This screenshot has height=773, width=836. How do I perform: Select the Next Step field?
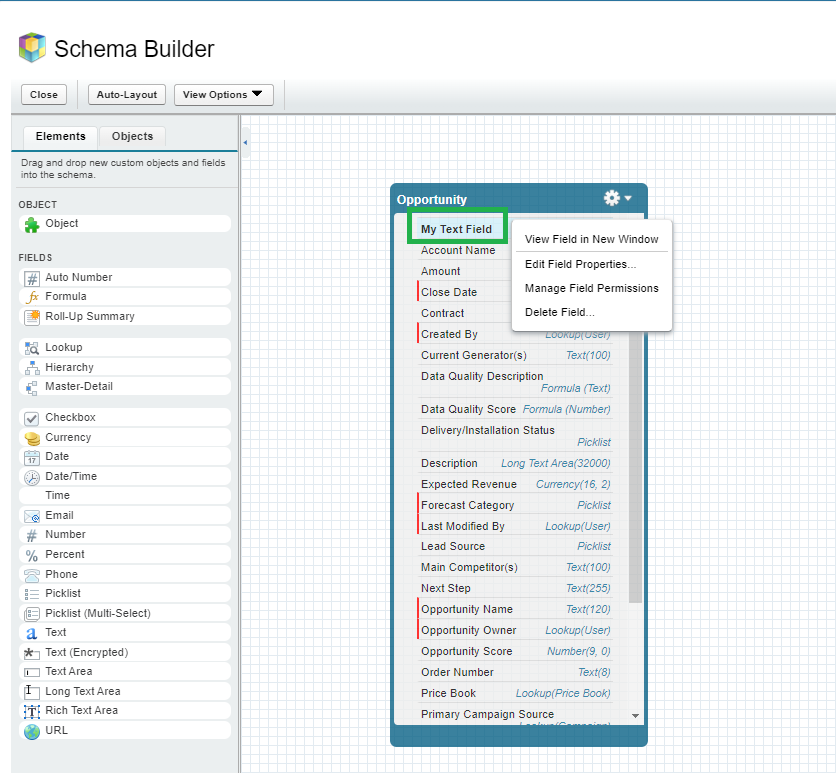click(x=515, y=588)
